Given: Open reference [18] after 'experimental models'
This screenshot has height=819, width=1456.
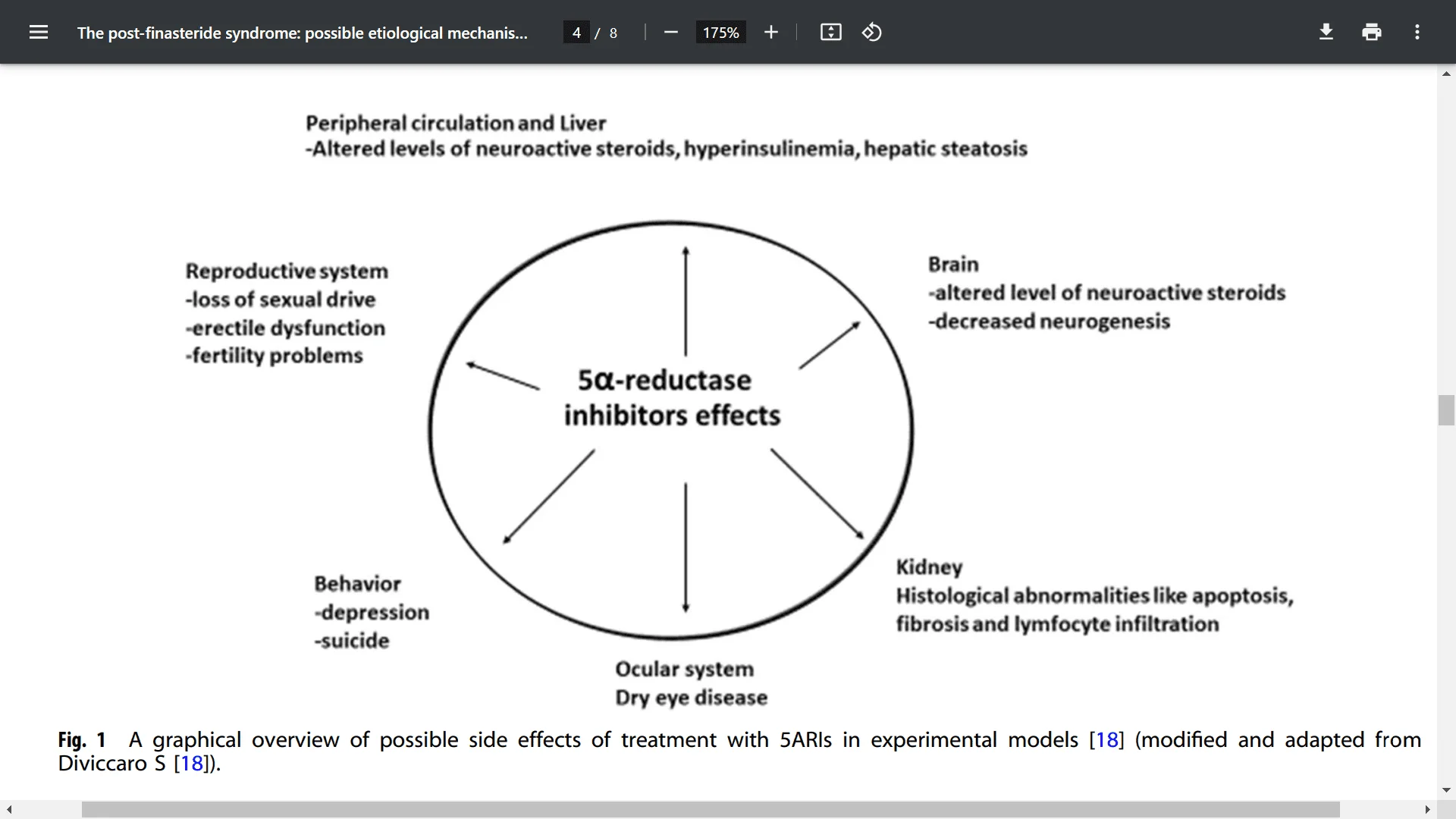Looking at the screenshot, I should (1106, 739).
